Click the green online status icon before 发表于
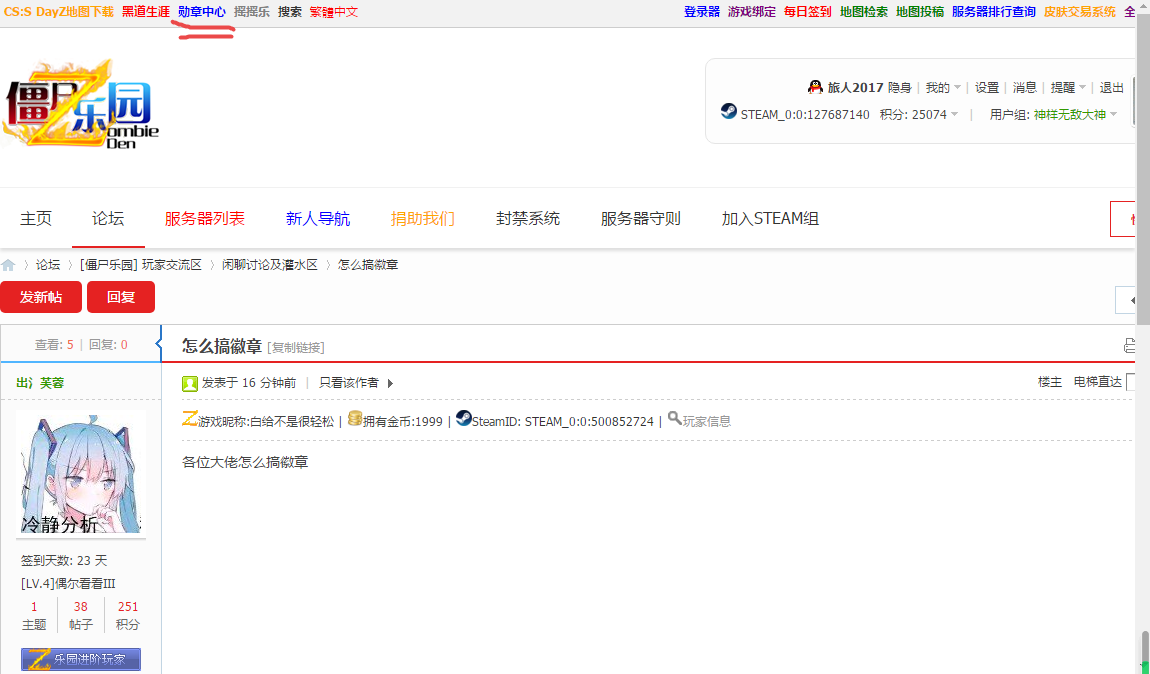The width and height of the screenshot is (1150, 674). pos(189,383)
